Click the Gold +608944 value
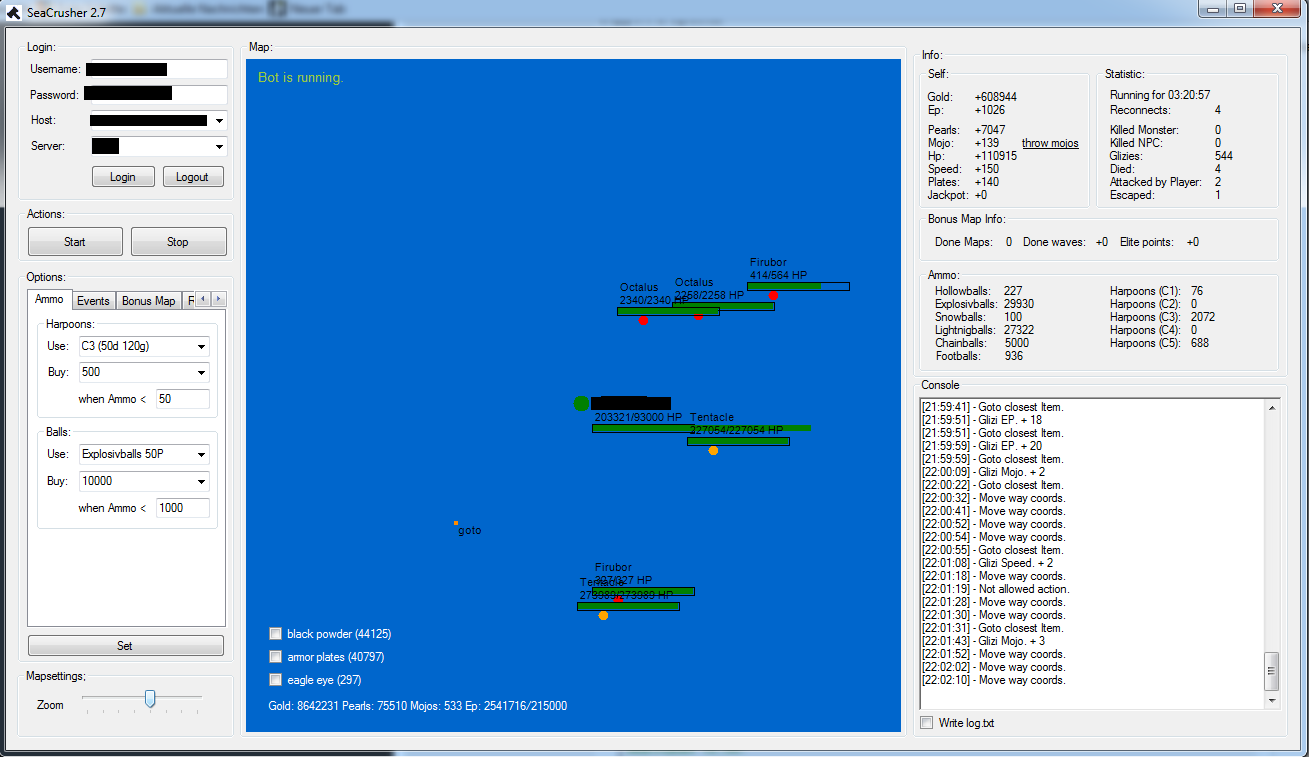Image resolution: width=1309 pixels, height=757 pixels. click(996, 97)
